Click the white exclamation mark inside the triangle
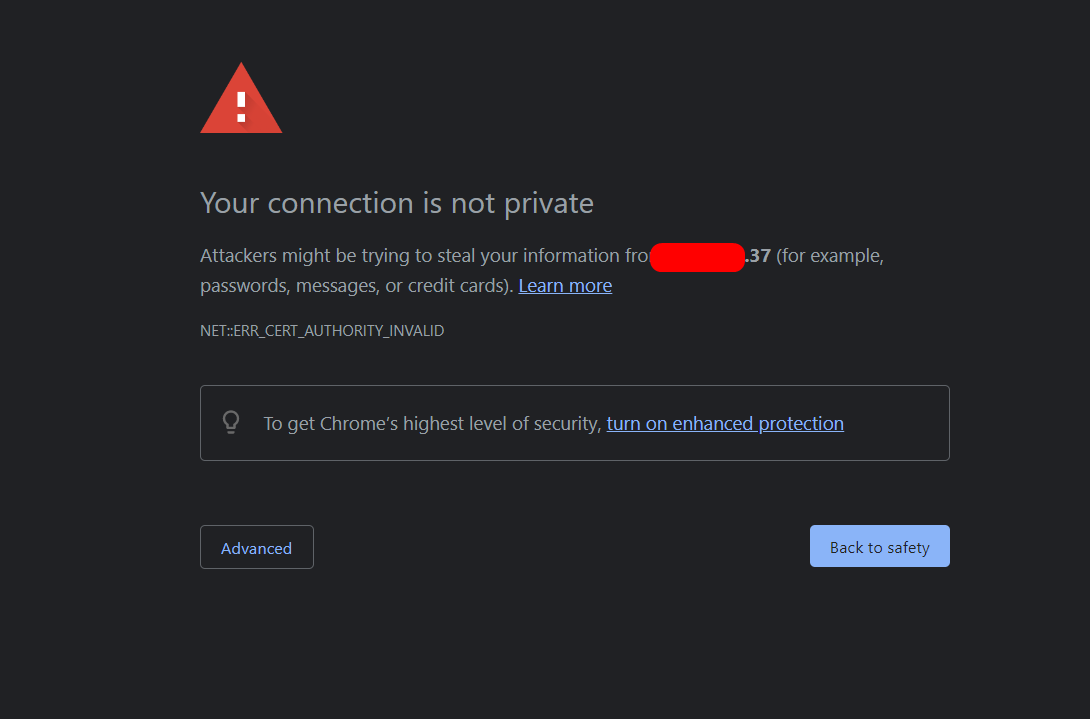 [x=241, y=105]
